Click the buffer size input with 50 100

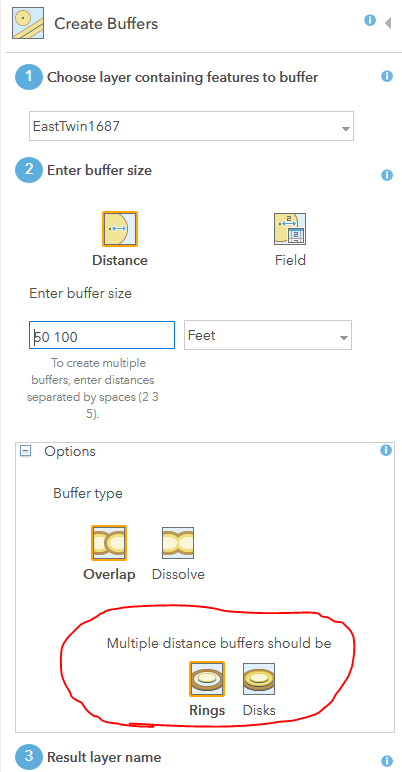pos(102,335)
